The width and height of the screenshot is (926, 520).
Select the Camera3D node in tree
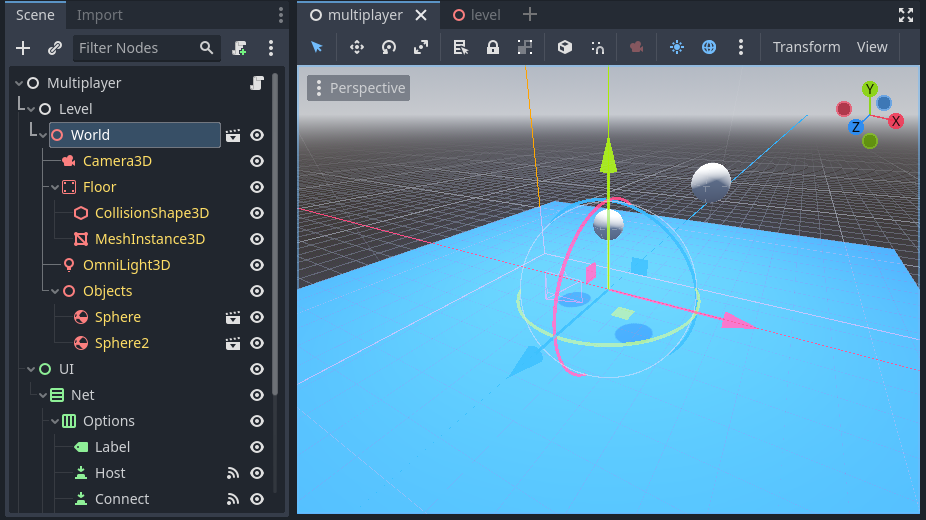[118, 161]
